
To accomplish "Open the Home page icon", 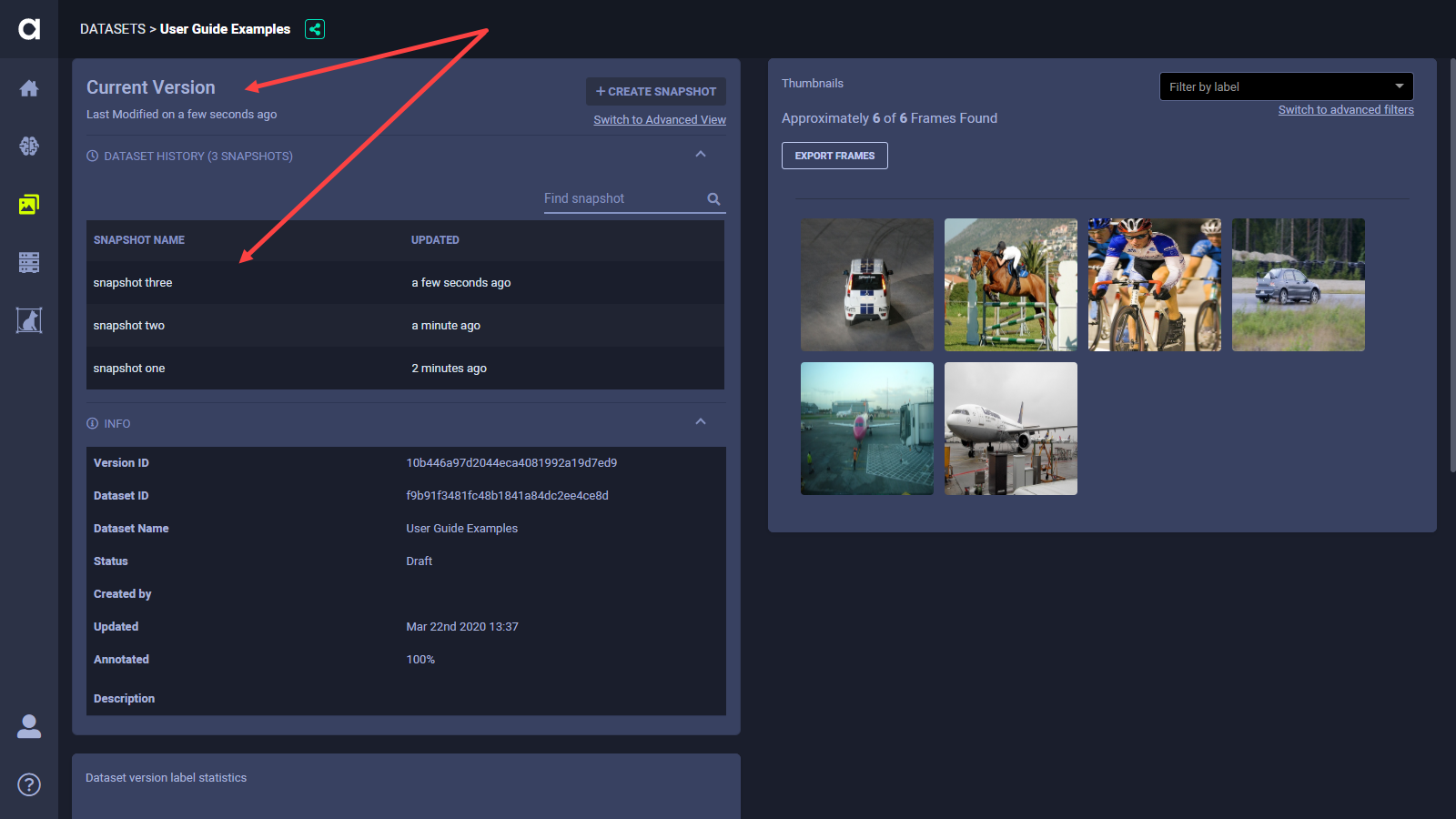I will tap(29, 88).
